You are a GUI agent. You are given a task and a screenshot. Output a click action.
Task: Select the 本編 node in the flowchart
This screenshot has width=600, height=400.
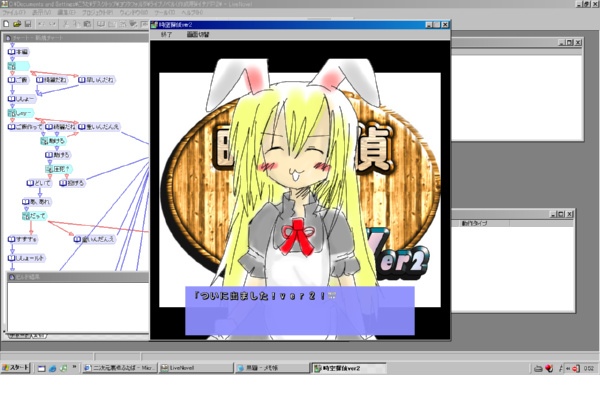click(19, 51)
